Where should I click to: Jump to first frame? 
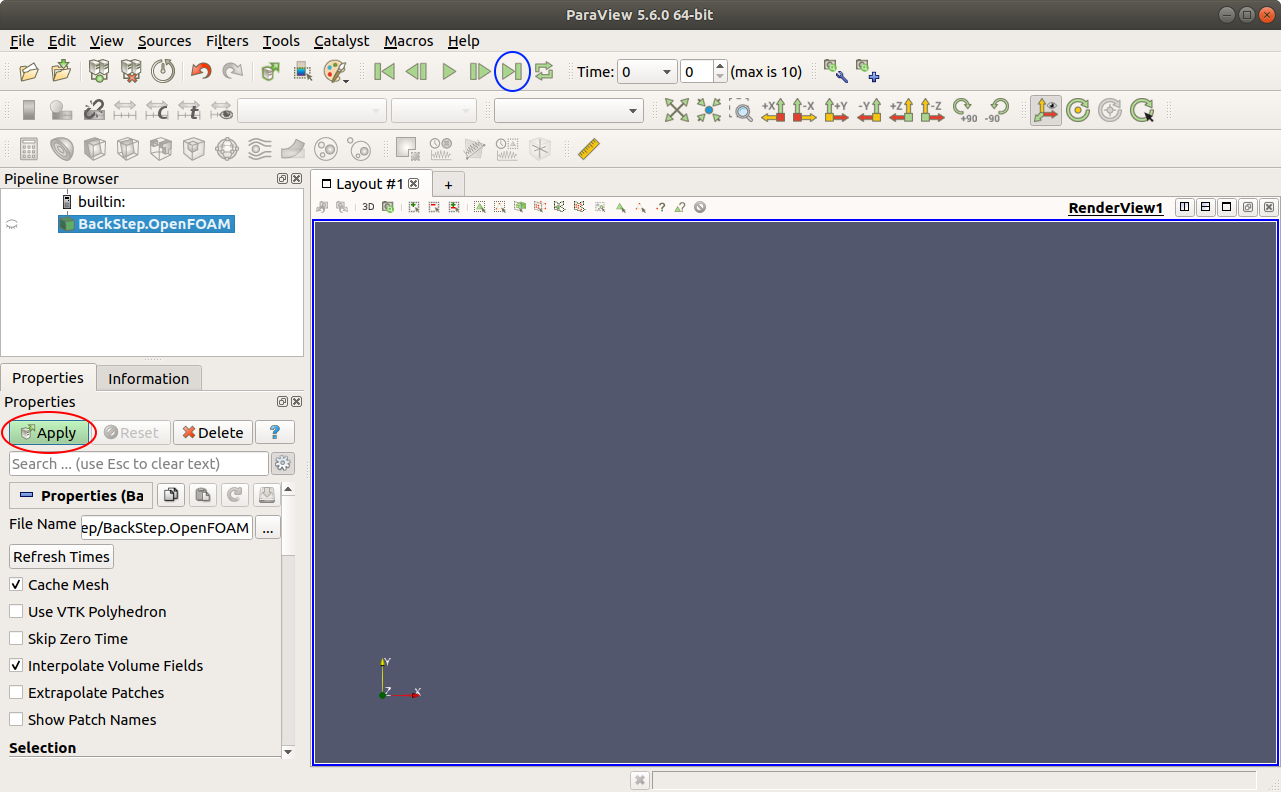click(384, 72)
